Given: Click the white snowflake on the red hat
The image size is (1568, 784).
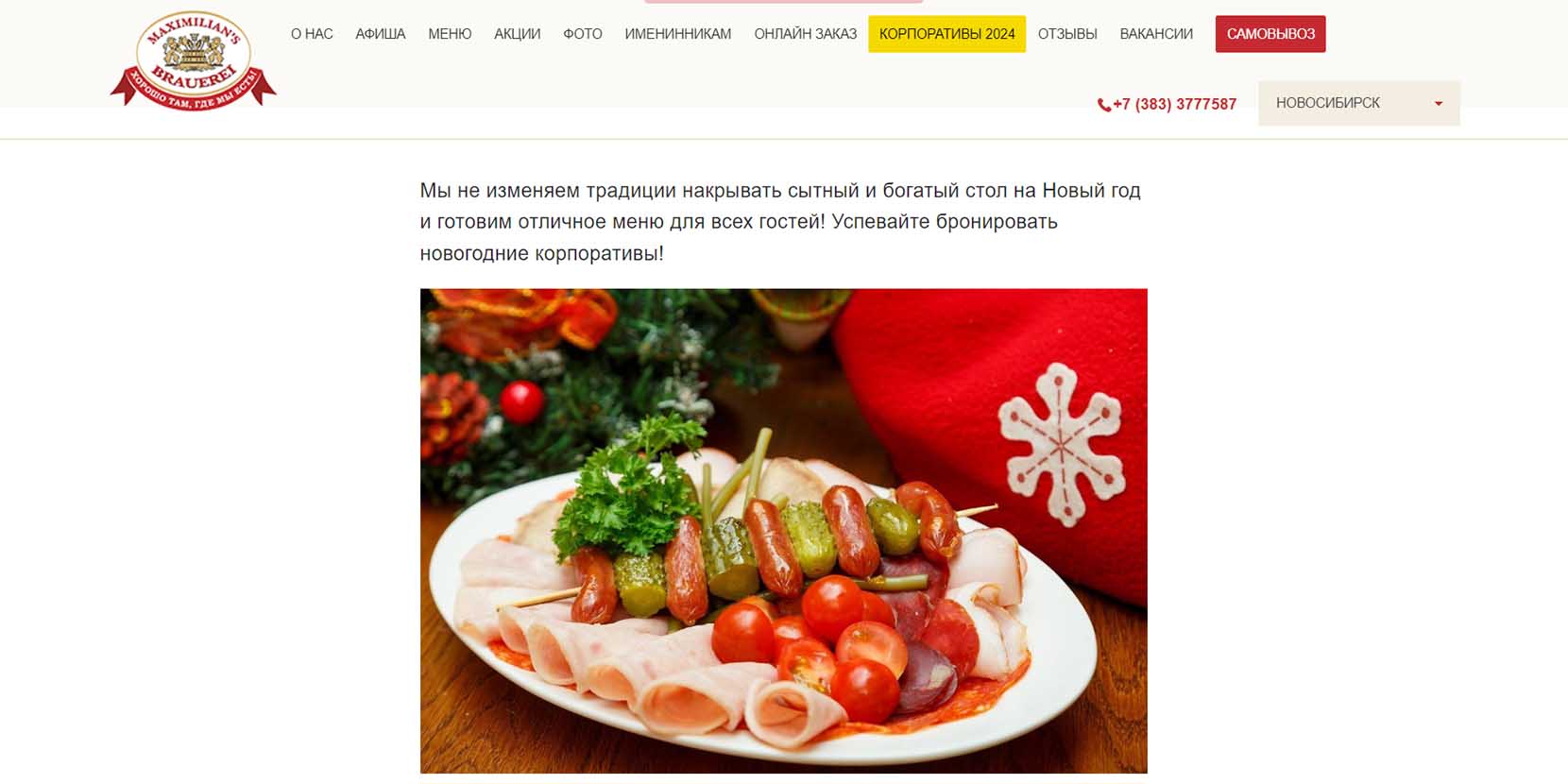Looking at the screenshot, I should (1061, 443).
